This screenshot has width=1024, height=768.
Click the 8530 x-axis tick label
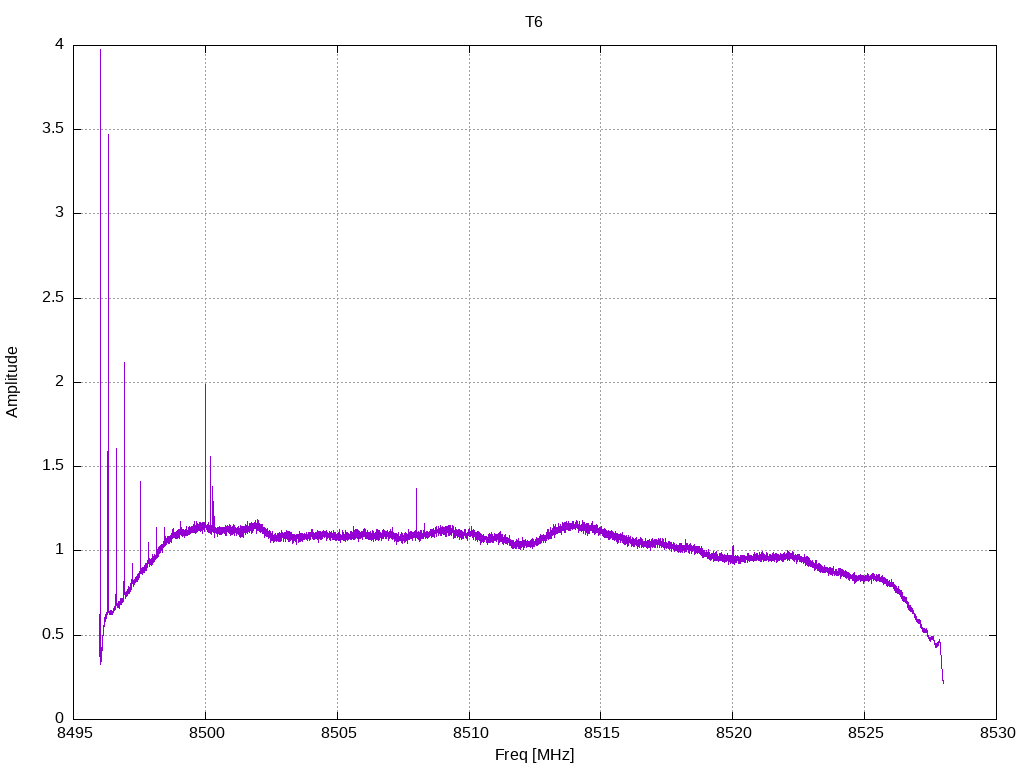tap(997, 733)
